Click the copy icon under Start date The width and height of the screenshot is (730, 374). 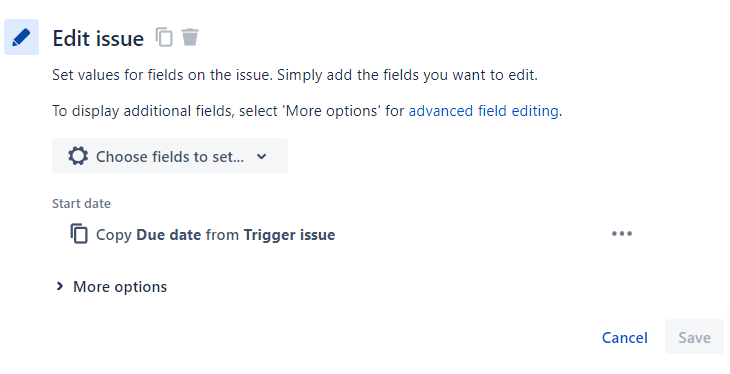79,234
